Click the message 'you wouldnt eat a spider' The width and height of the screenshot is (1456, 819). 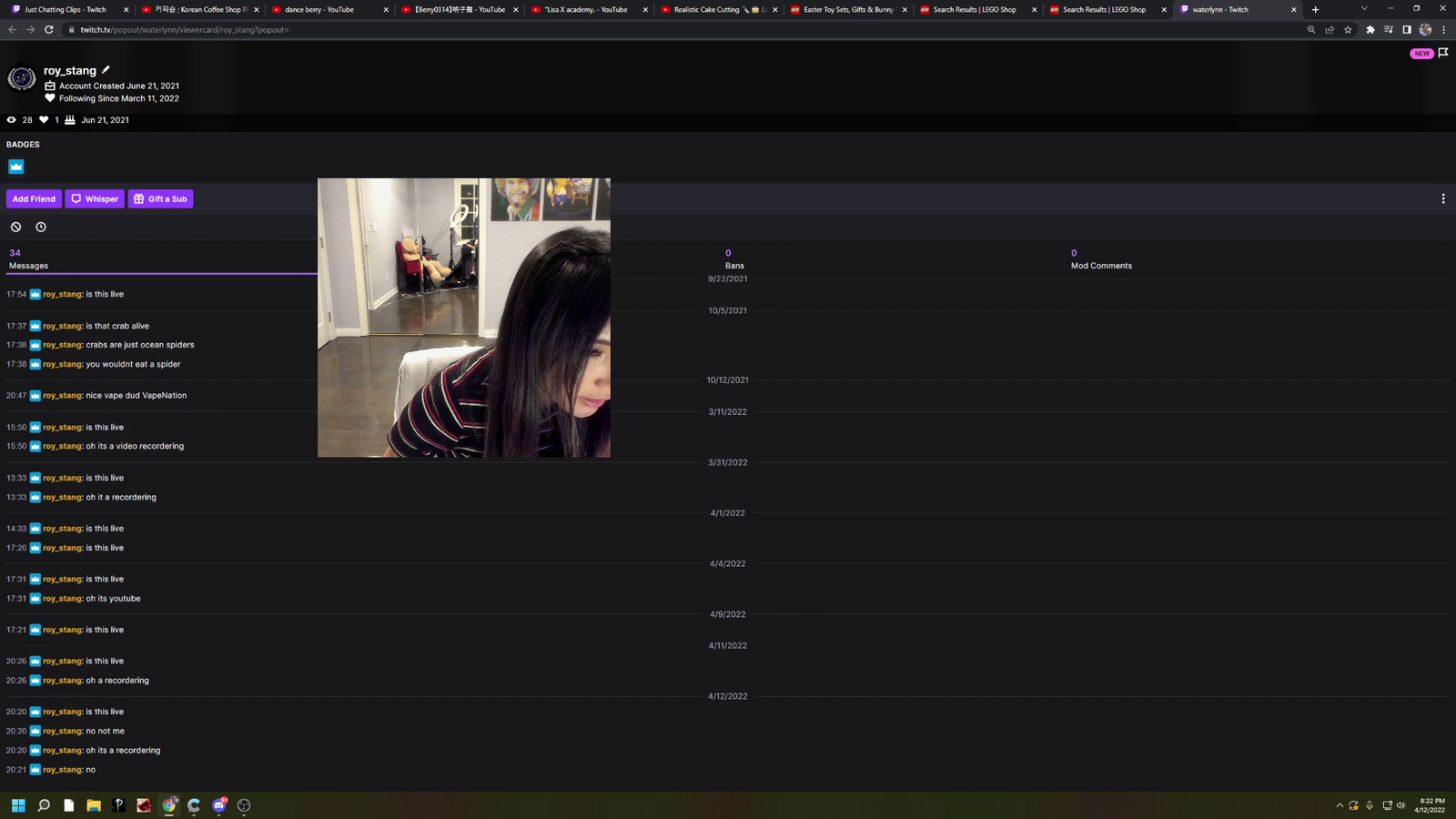point(133,364)
